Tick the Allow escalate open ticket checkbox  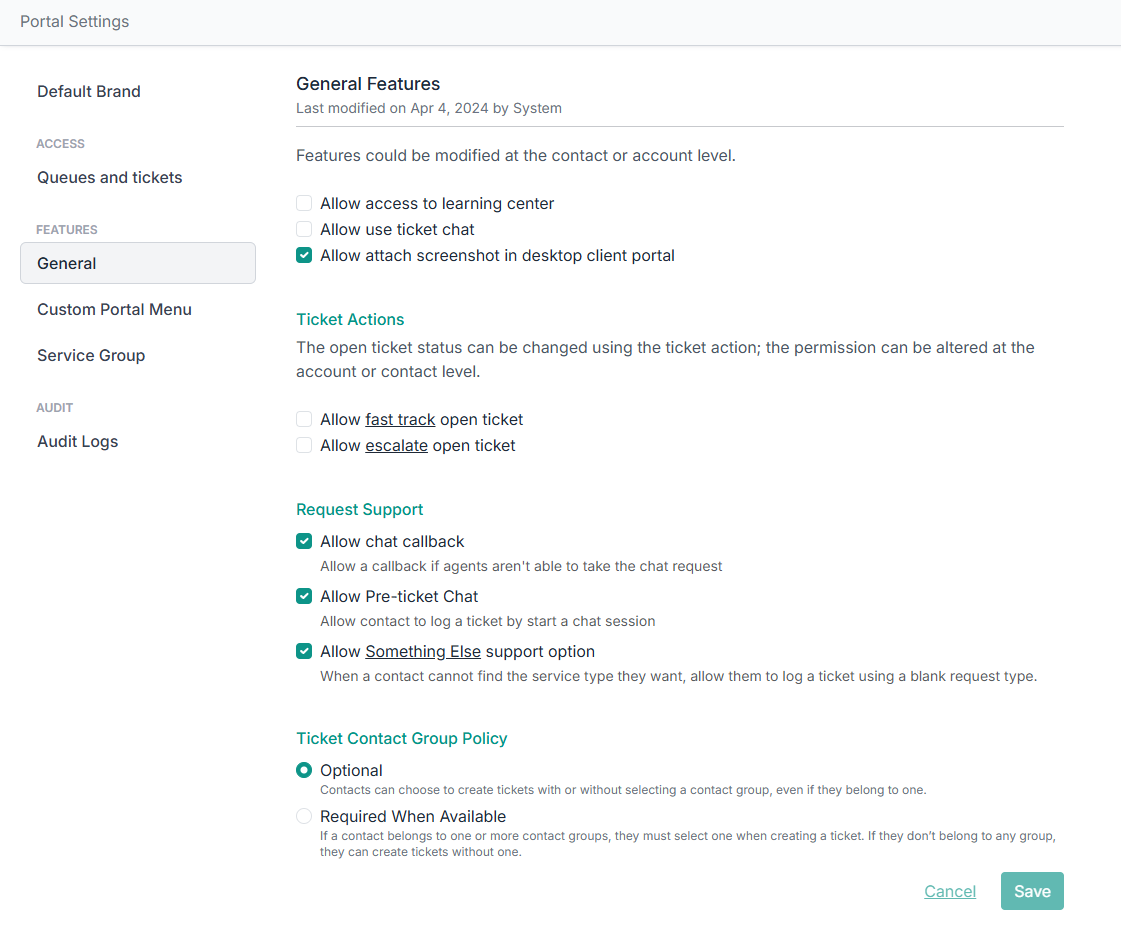click(x=304, y=446)
